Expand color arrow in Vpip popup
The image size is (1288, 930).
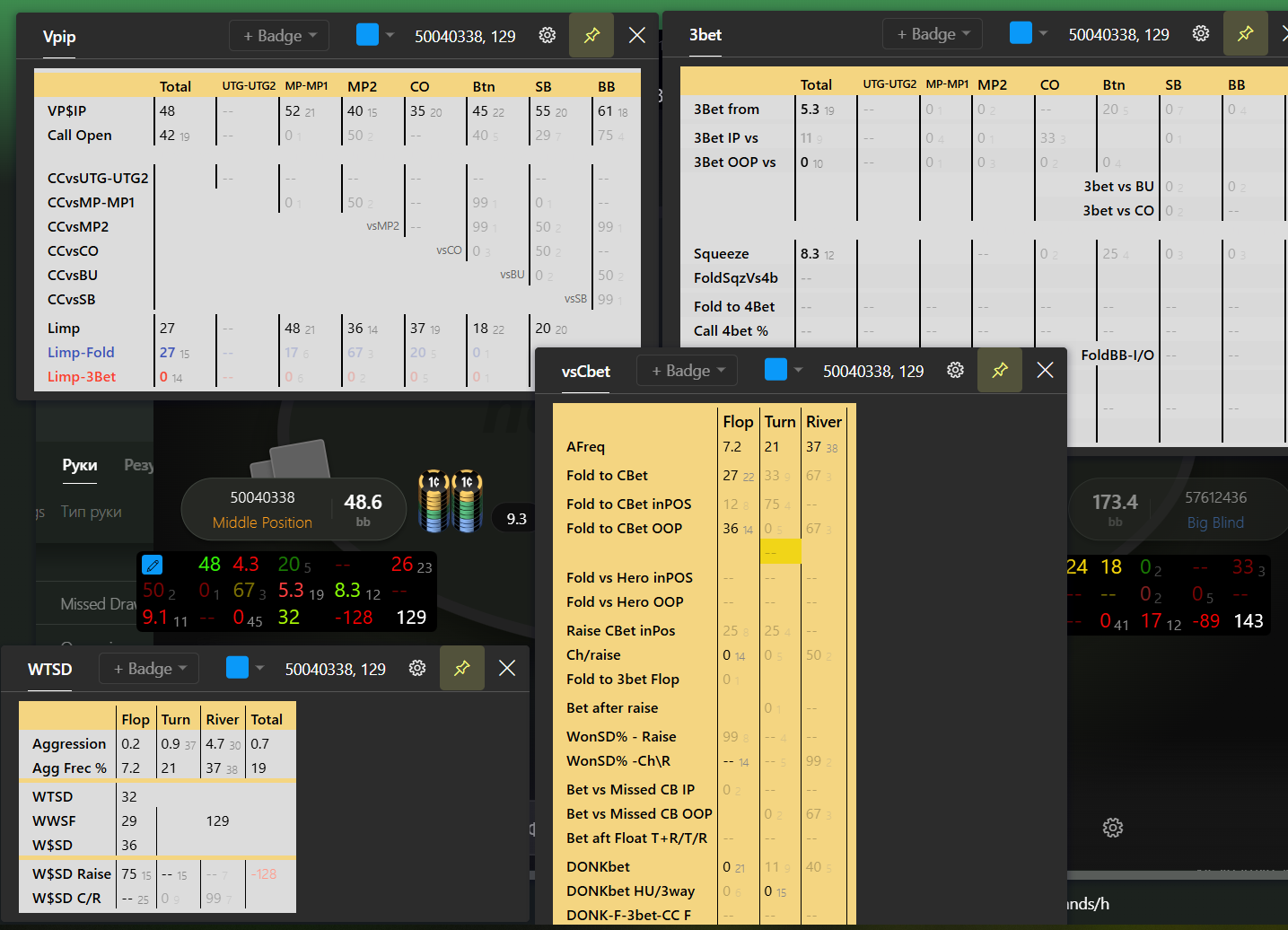click(390, 35)
